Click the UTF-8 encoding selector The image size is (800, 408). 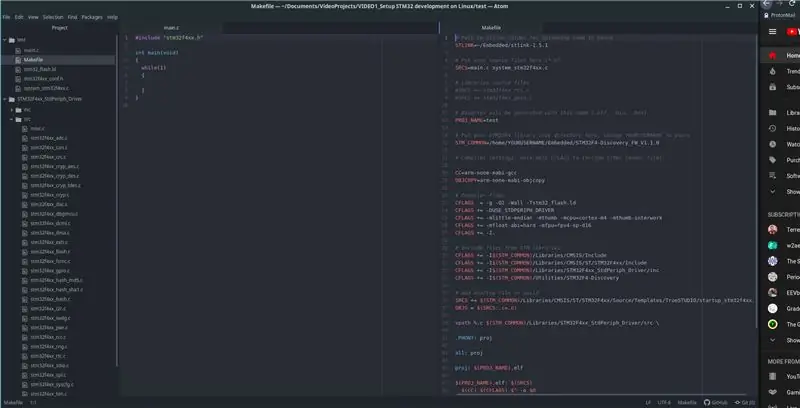(x=664, y=402)
